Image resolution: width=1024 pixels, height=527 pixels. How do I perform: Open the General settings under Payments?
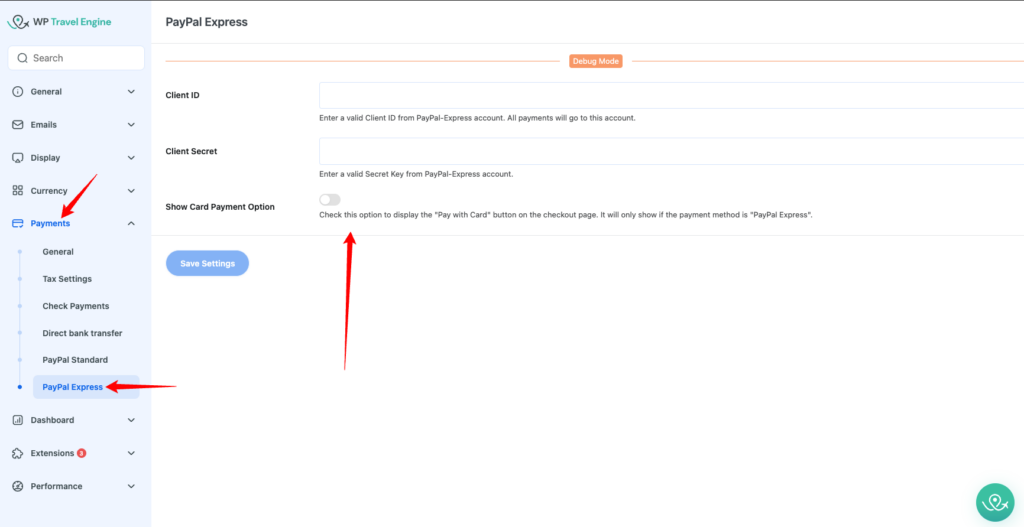58,251
